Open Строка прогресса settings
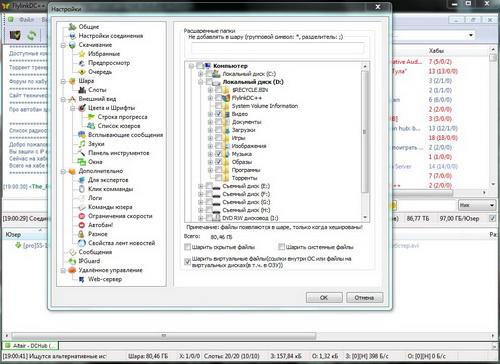The height and width of the screenshot is (364, 500). pos(122,117)
